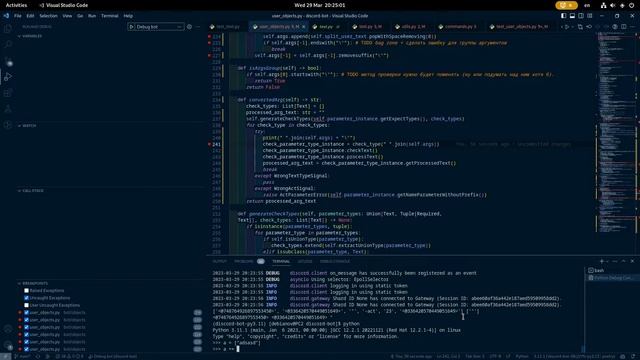Maximize the terminal panel with the chevron up
Viewport: 640px width, 360px height.
tap(623, 261)
